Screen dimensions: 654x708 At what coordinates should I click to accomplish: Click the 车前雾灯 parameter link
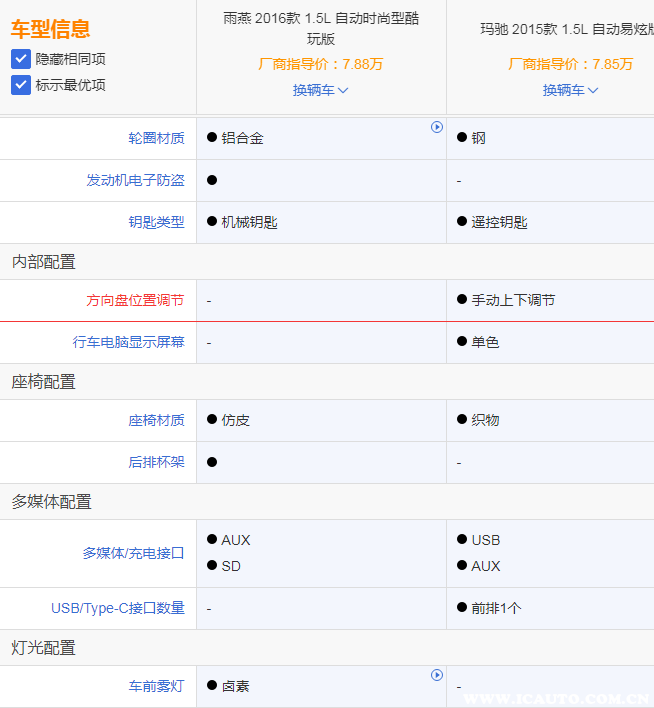pyautogui.click(x=156, y=686)
